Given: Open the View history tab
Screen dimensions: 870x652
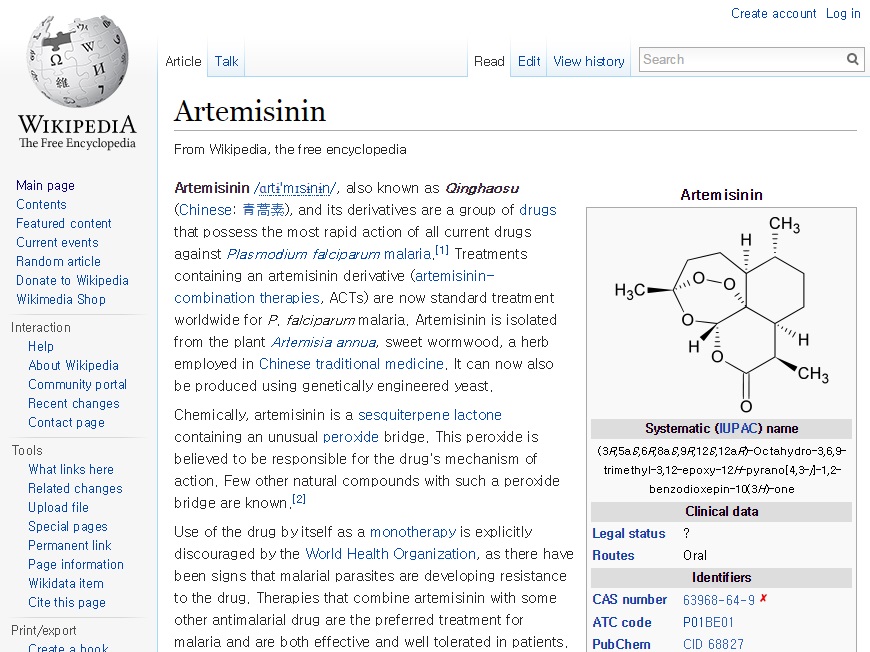Looking at the screenshot, I should point(589,61).
